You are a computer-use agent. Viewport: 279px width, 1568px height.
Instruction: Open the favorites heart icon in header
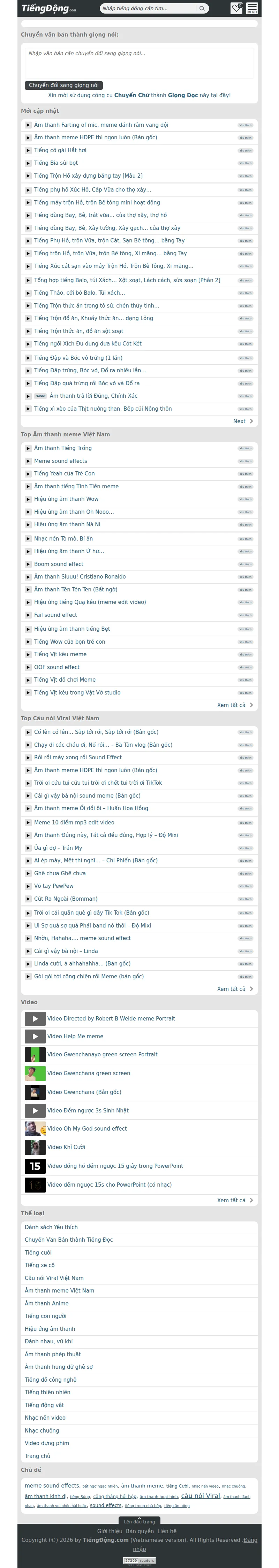(x=236, y=8)
